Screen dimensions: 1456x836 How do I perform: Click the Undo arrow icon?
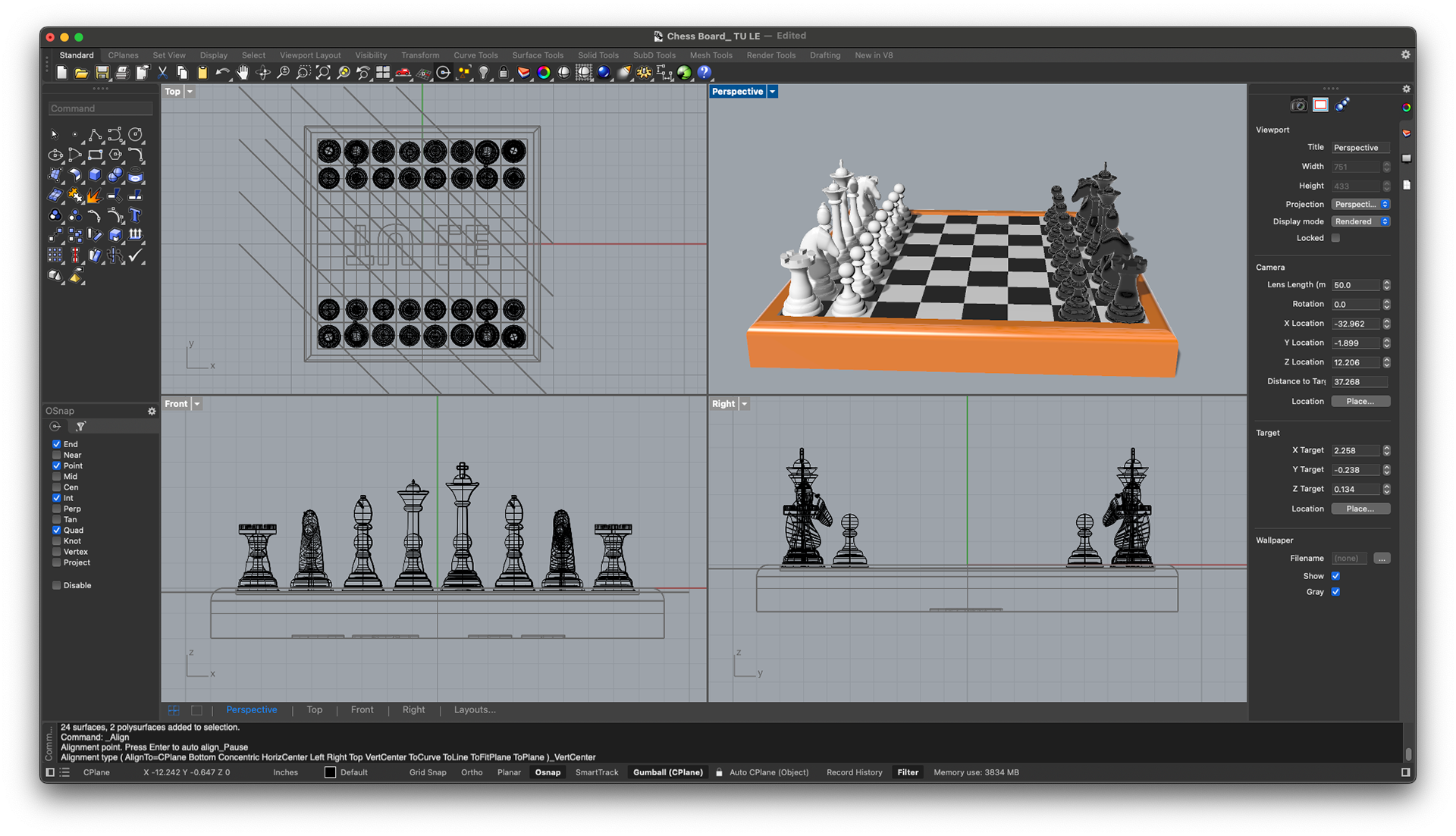(x=222, y=73)
